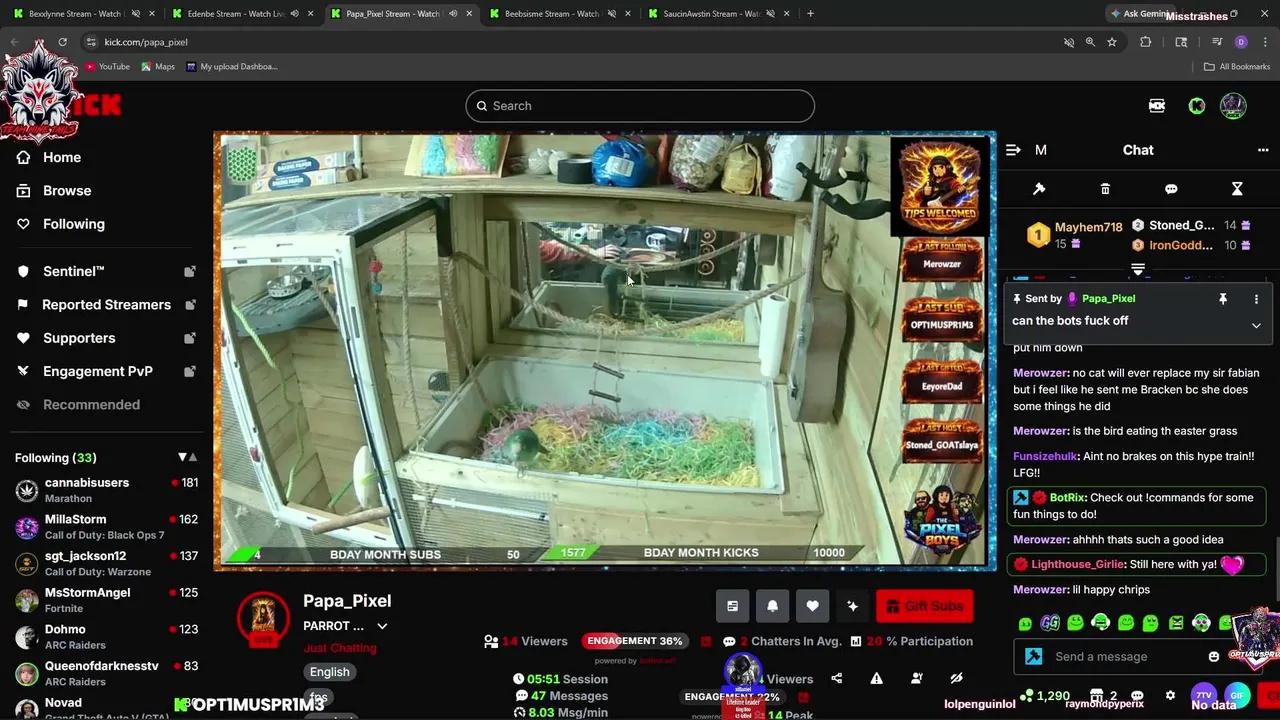Click the document icon button under stream
This screenshot has width=1280, height=720.
pyautogui.click(x=732, y=606)
